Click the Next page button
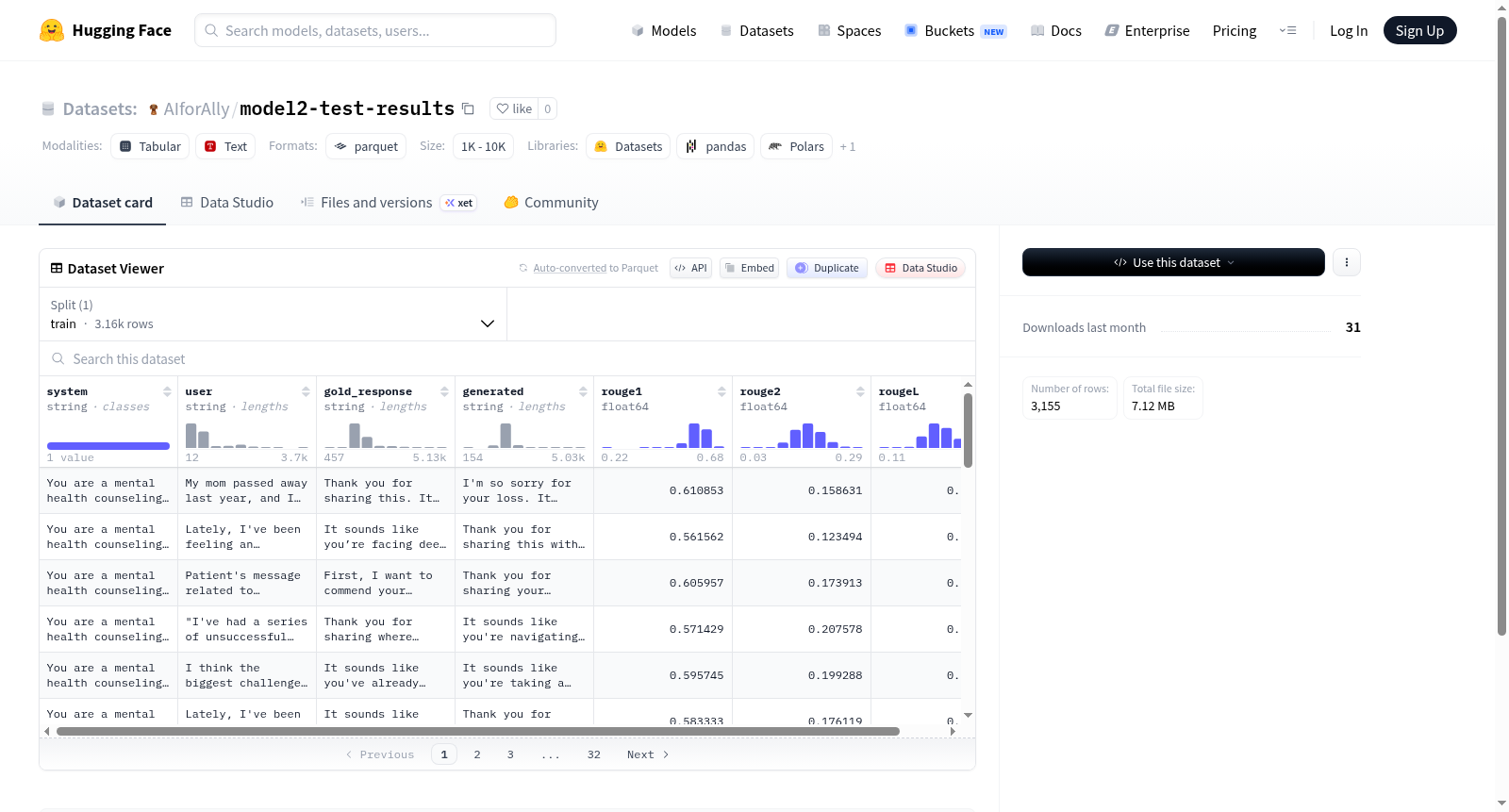 pos(648,754)
